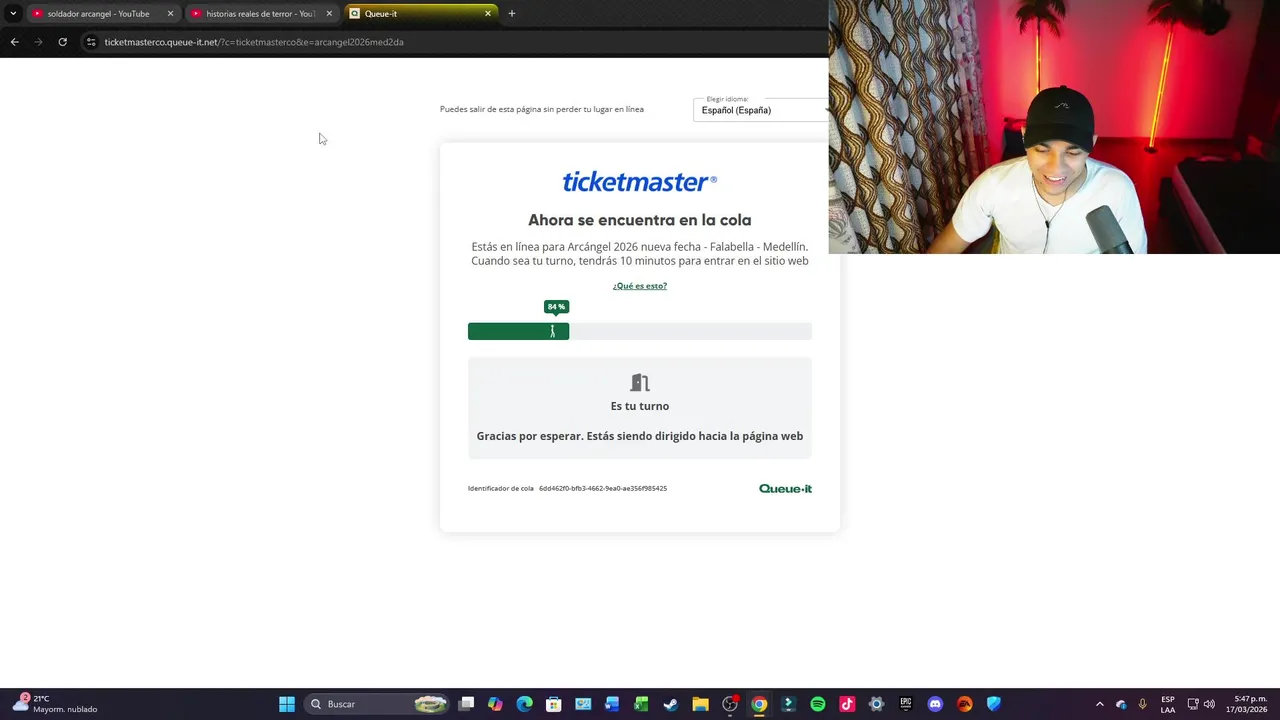Switch to historias reales de terror tab

(260, 14)
